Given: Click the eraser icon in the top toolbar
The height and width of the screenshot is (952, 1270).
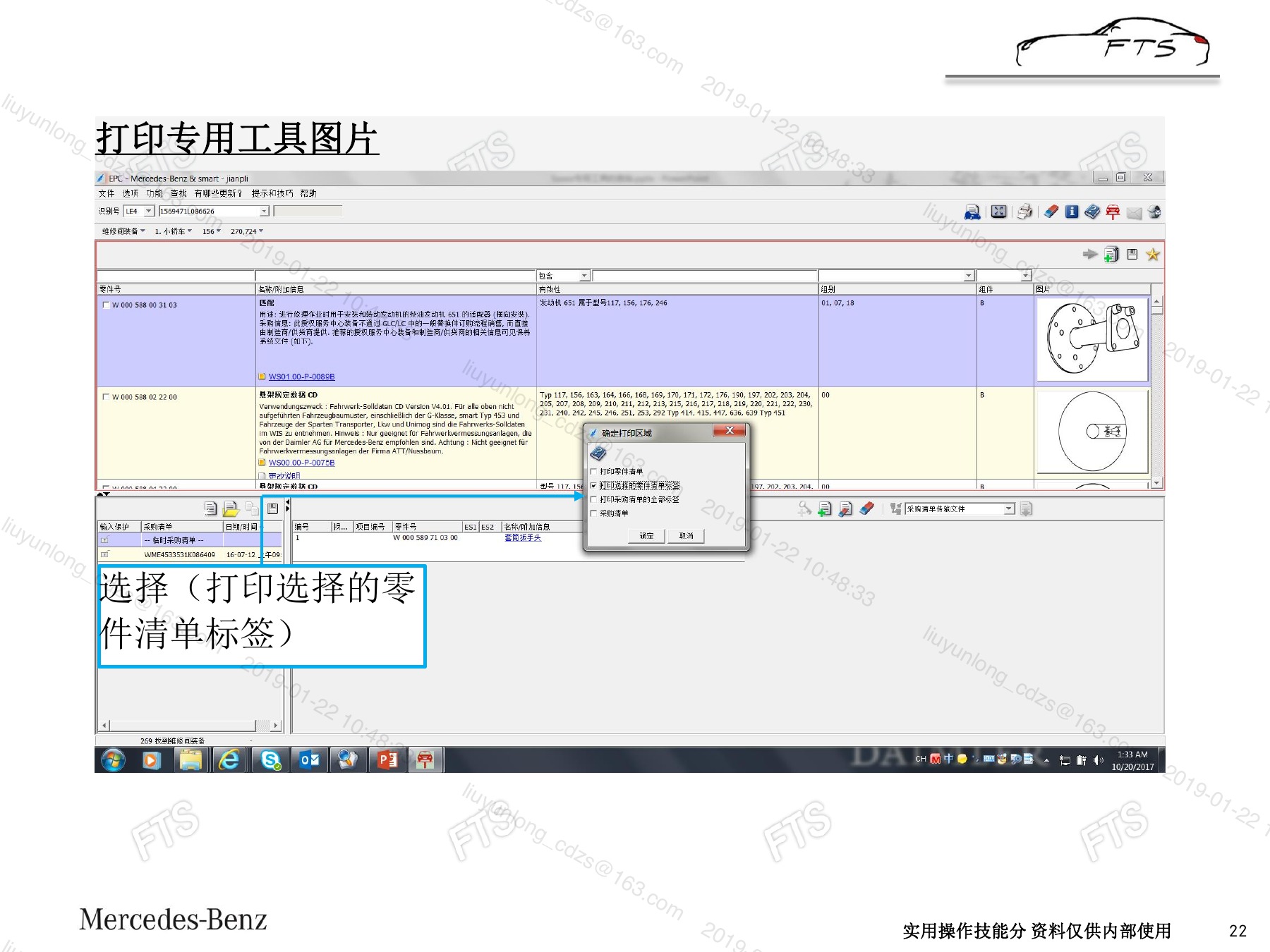Looking at the screenshot, I should 1051,212.
